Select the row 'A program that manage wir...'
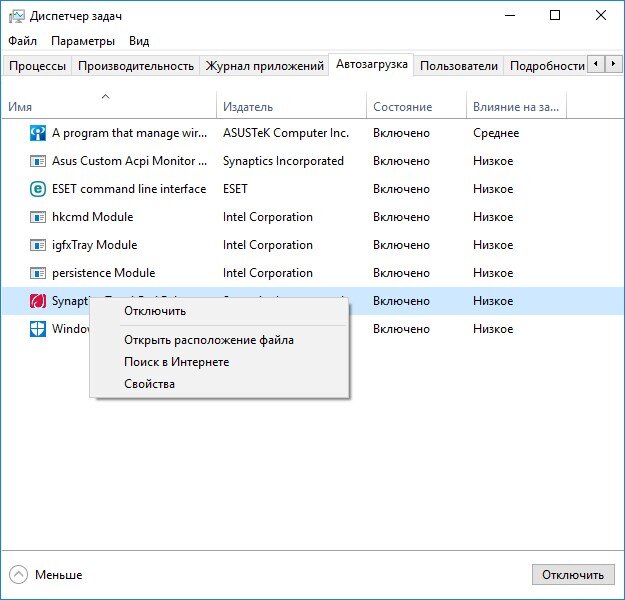 click(x=312, y=133)
